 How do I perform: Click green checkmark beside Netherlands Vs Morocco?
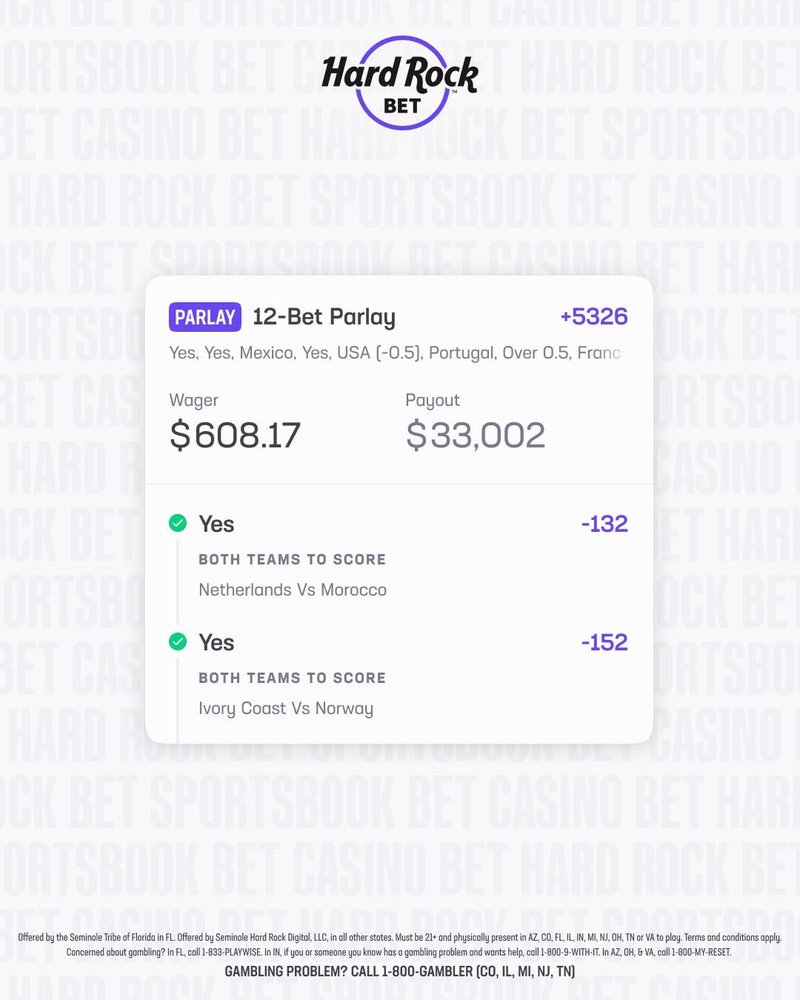(178, 523)
